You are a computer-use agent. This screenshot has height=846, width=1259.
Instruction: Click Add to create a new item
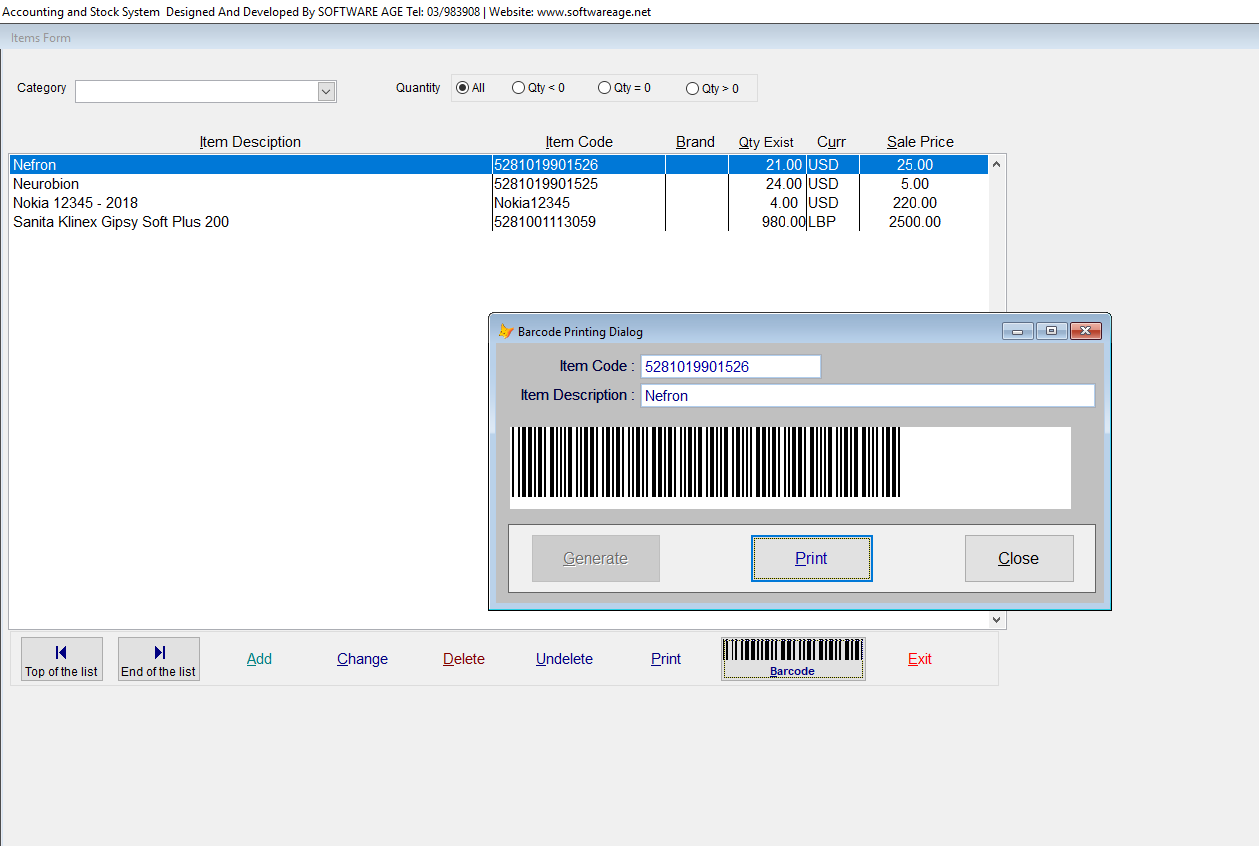(259, 658)
